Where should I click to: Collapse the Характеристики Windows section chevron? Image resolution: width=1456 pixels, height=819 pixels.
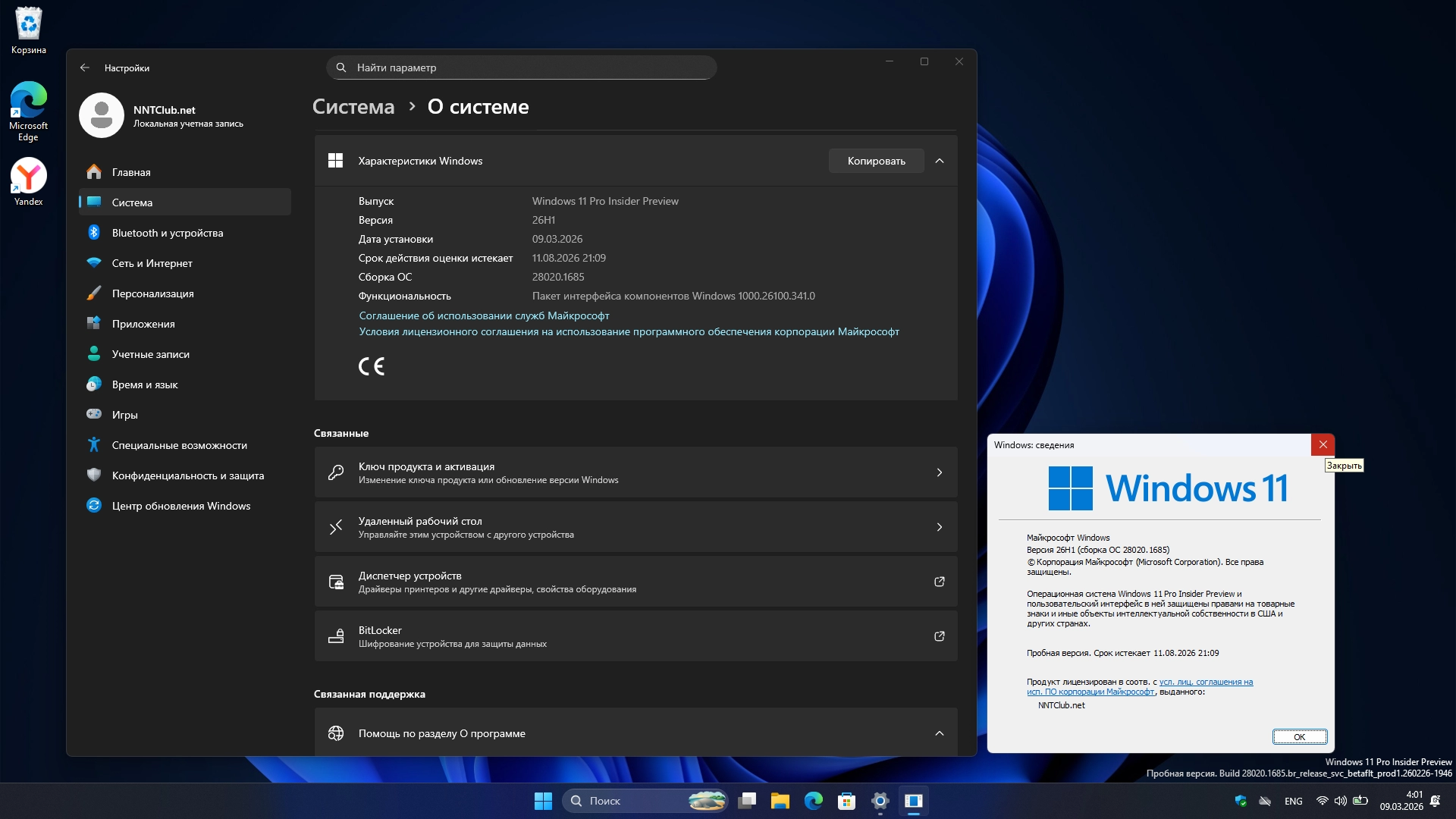940,161
